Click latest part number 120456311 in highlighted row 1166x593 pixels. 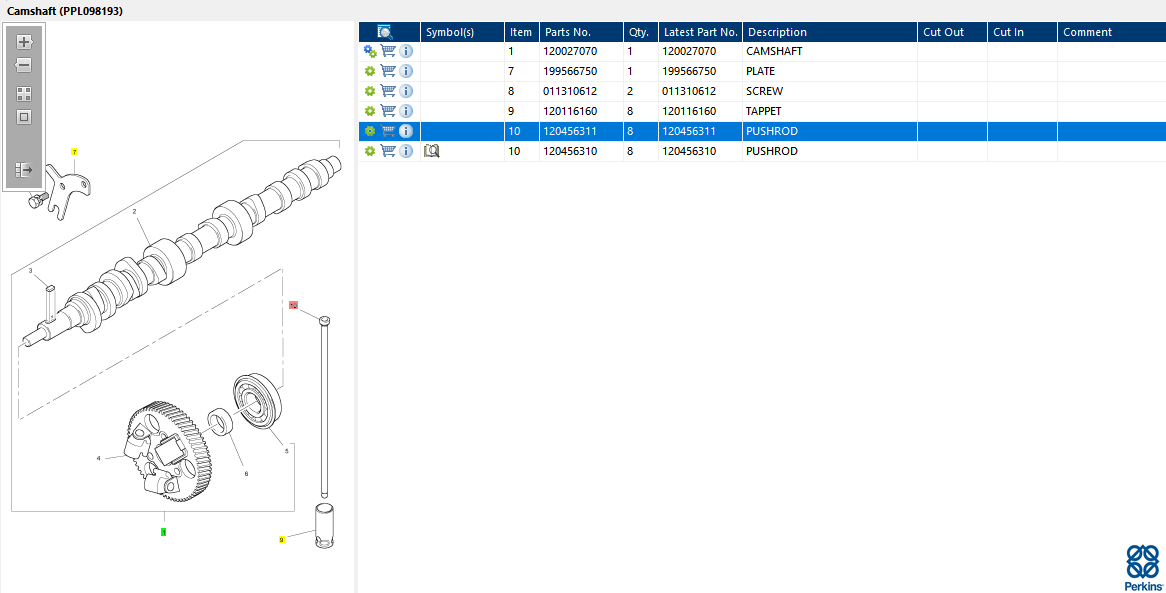(689, 131)
